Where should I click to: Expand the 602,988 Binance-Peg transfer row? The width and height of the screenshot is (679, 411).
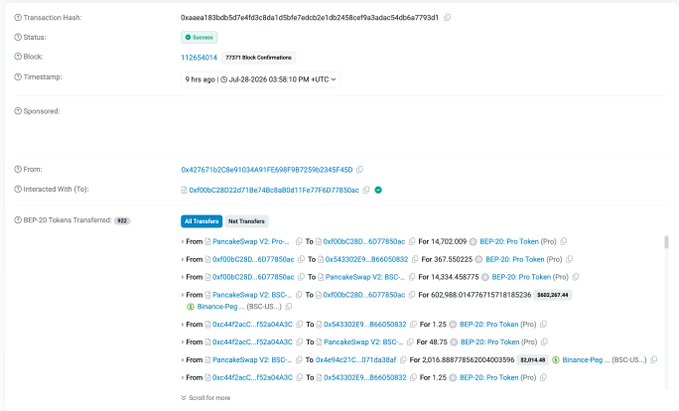click(182, 295)
